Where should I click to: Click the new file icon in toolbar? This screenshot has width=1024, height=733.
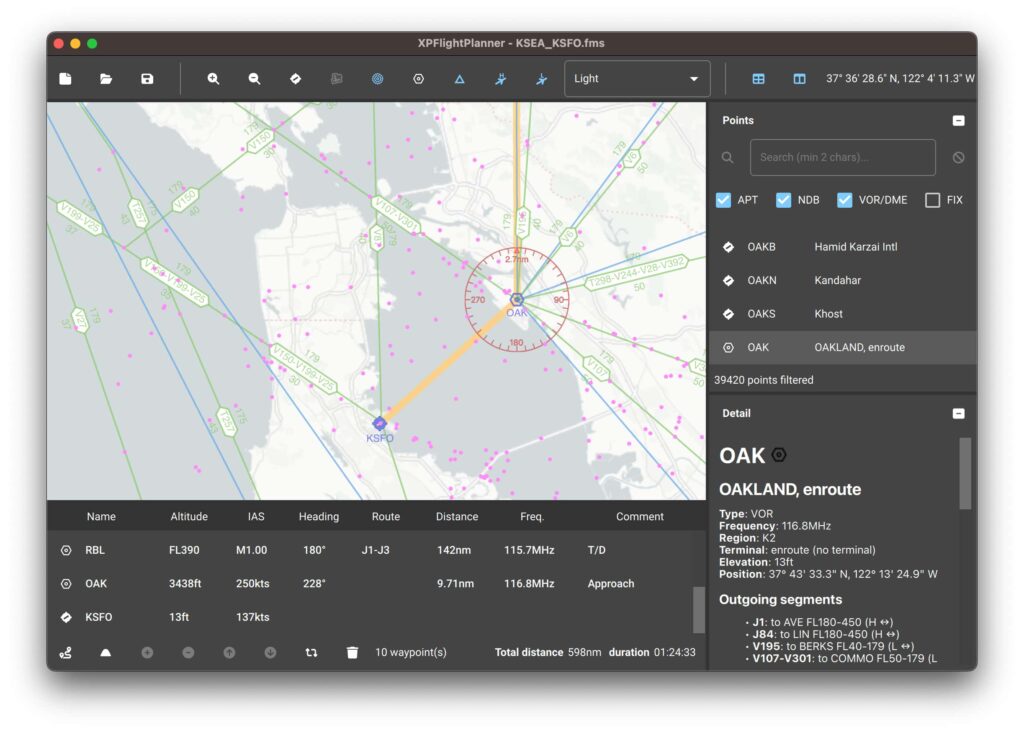pyautogui.click(x=65, y=79)
